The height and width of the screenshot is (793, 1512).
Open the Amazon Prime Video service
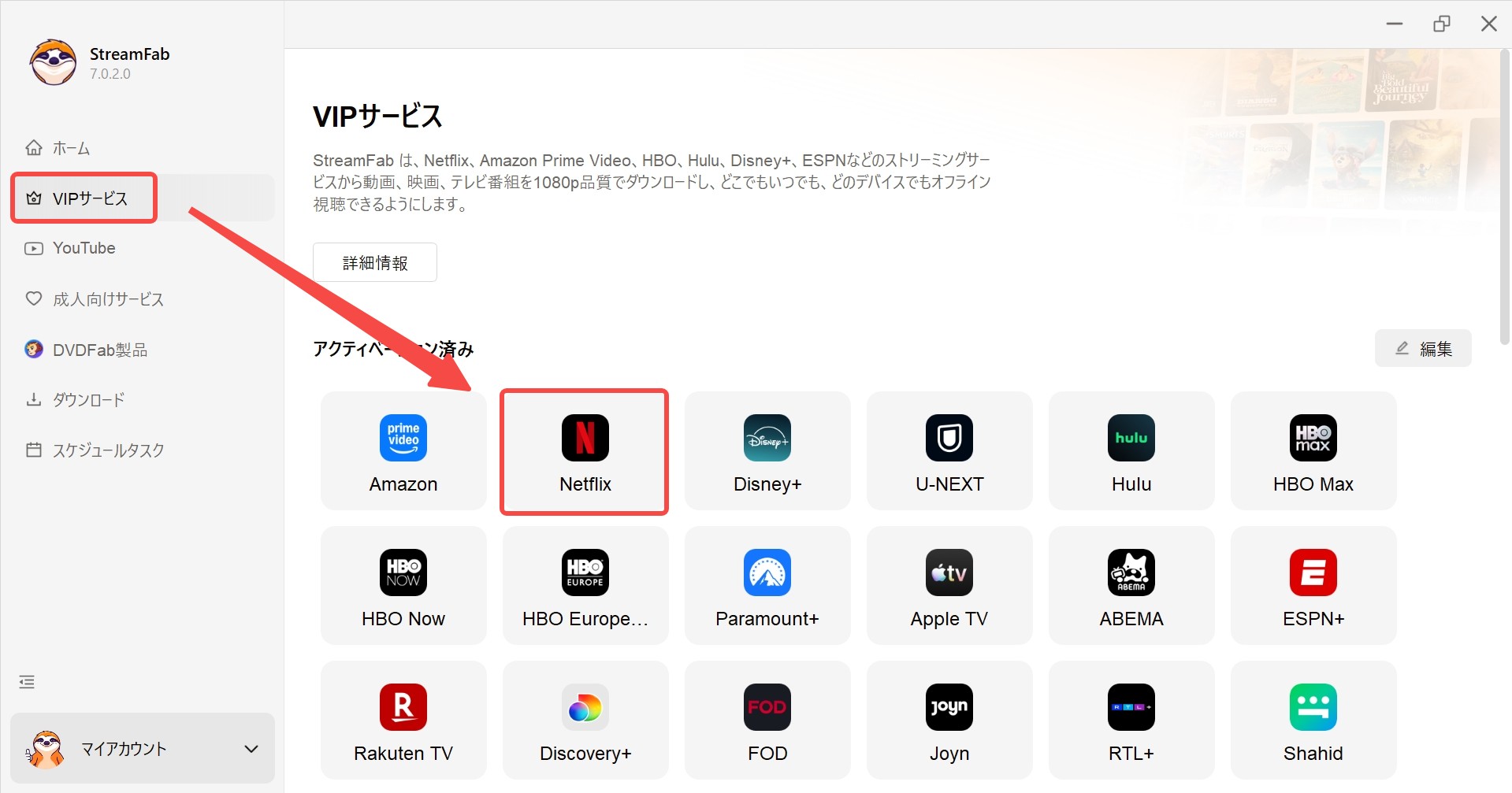403,451
